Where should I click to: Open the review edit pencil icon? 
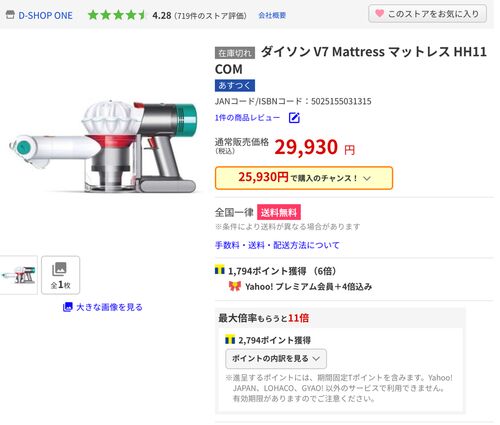pyautogui.click(x=294, y=118)
